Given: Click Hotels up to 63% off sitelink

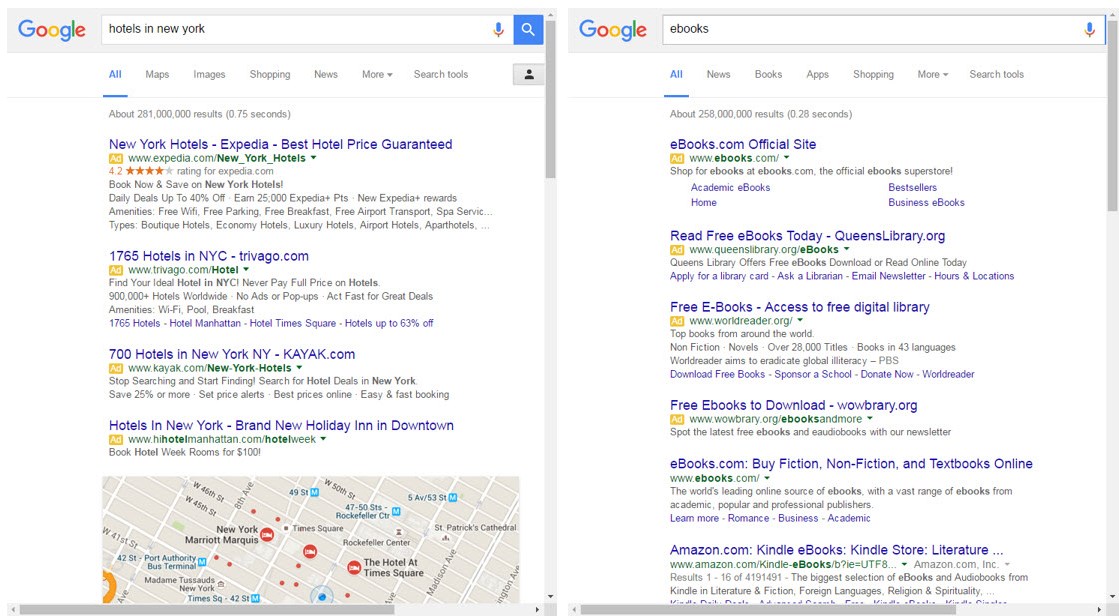Looking at the screenshot, I should [x=389, y=323].
